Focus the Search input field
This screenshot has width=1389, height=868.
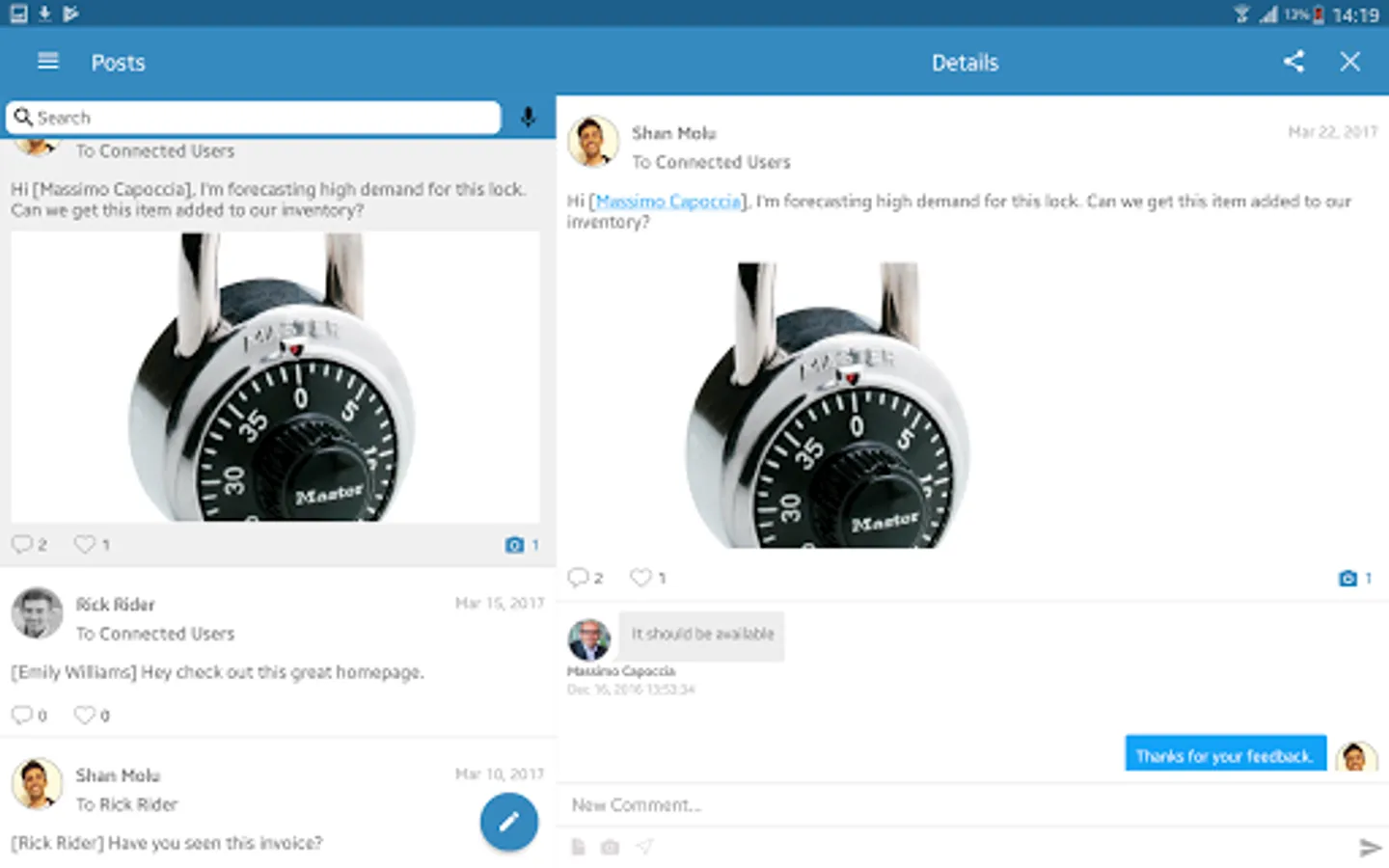253,118
